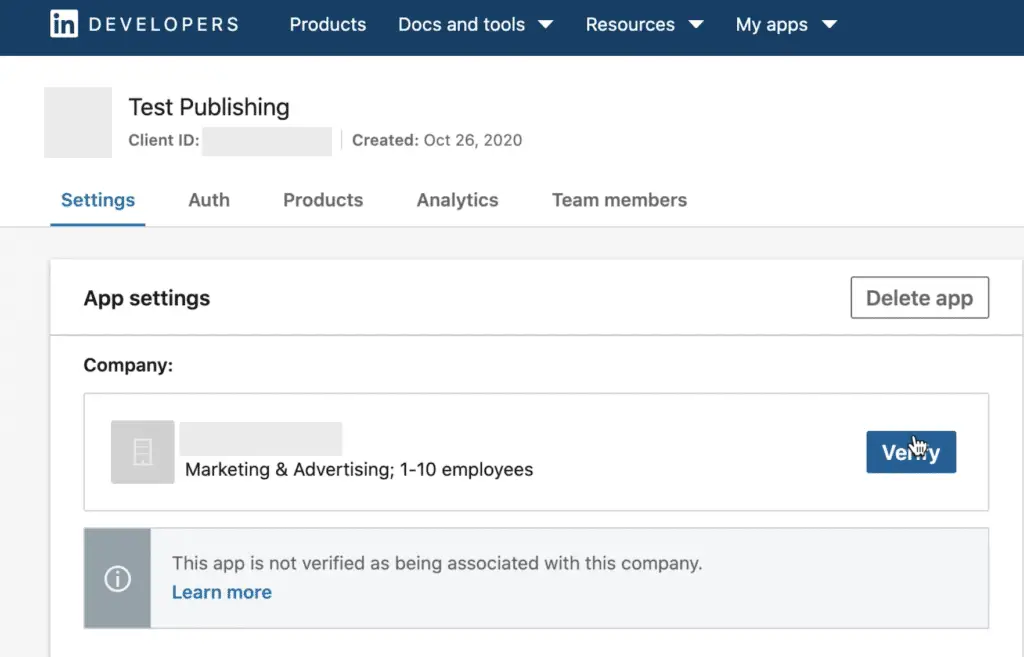Click the Created Oct 26, 2020 text
Image resolution: width=1024 pixels, height=657 pixels.
(x=437, y=140)
